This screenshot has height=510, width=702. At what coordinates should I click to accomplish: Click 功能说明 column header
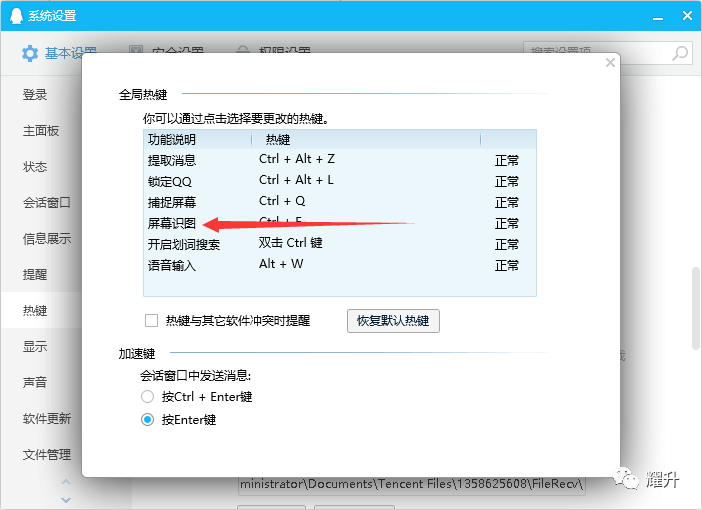(197, 140)
